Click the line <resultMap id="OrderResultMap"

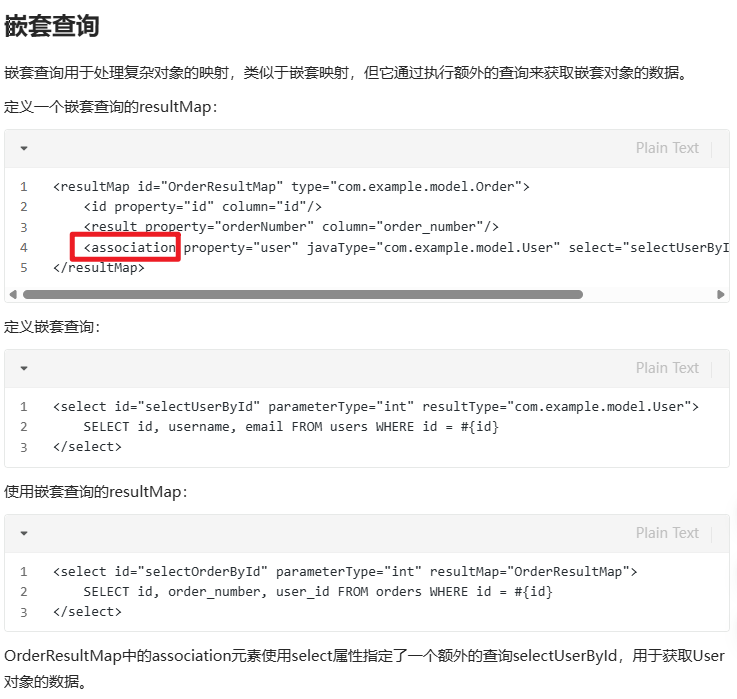[291, 187]
